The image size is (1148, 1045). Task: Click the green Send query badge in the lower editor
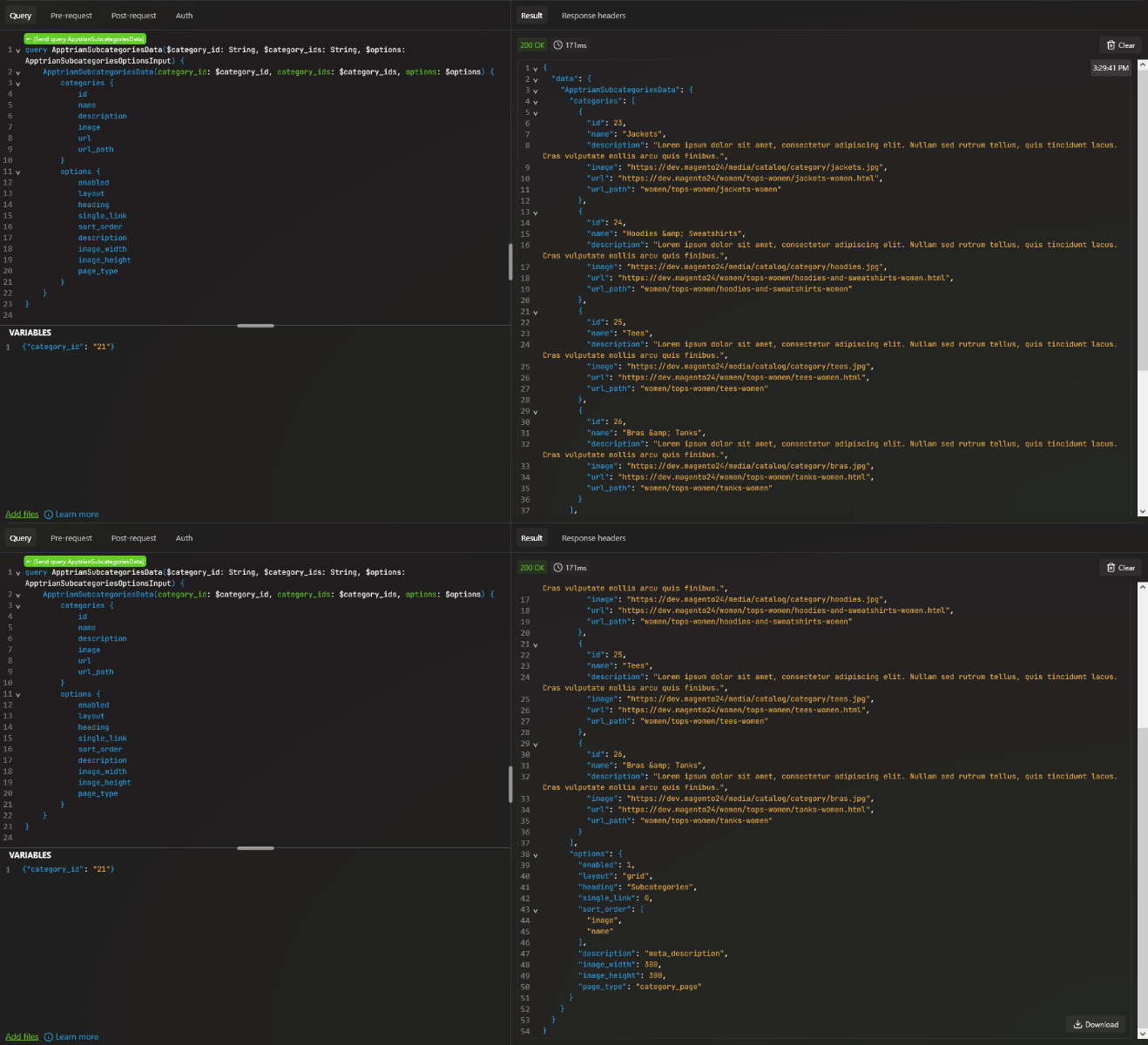(84, 562)
